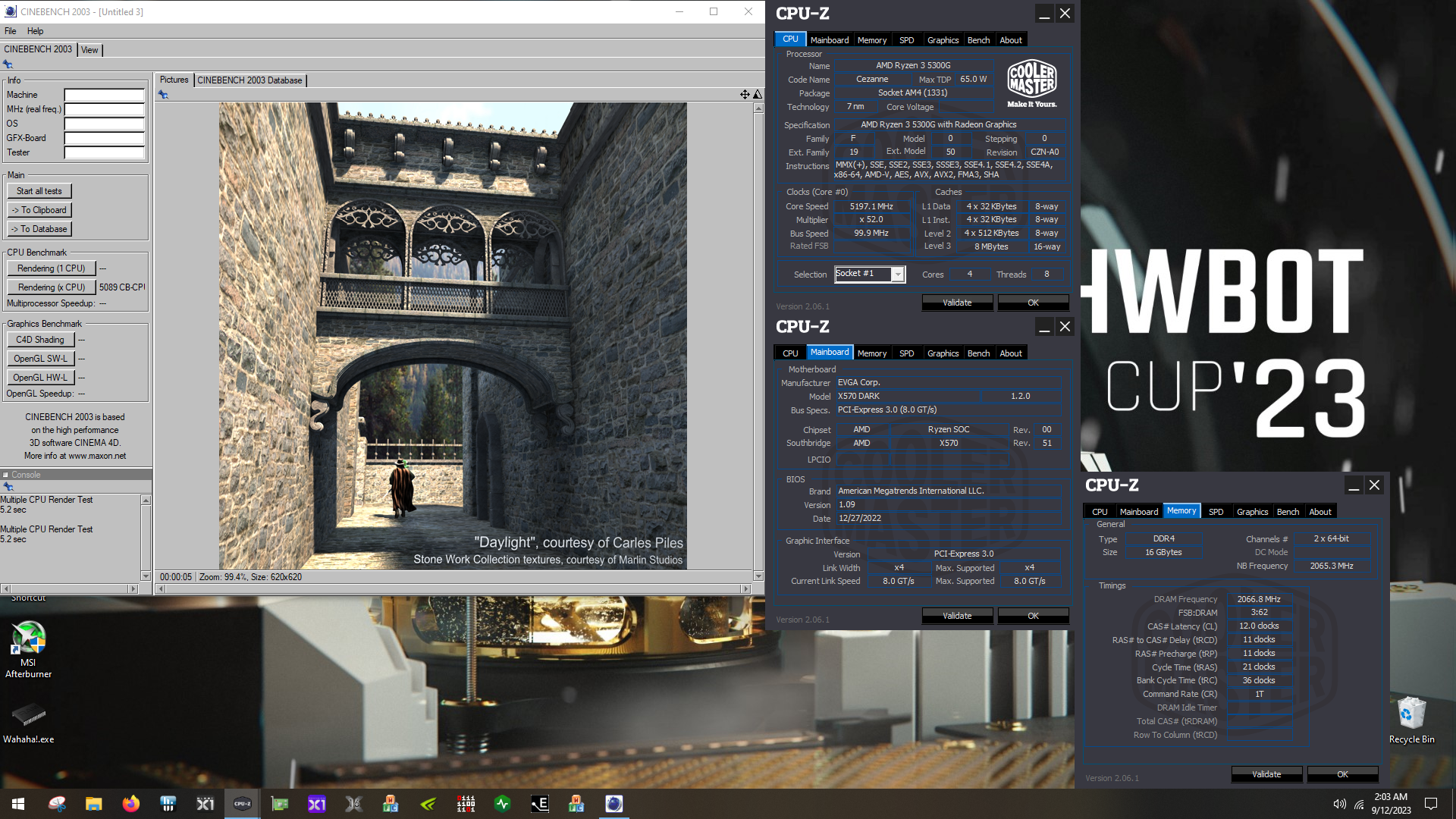Click the purple Precision X1 taskbar icon
Screen dimensions: 1456x819
coord(317,804)
